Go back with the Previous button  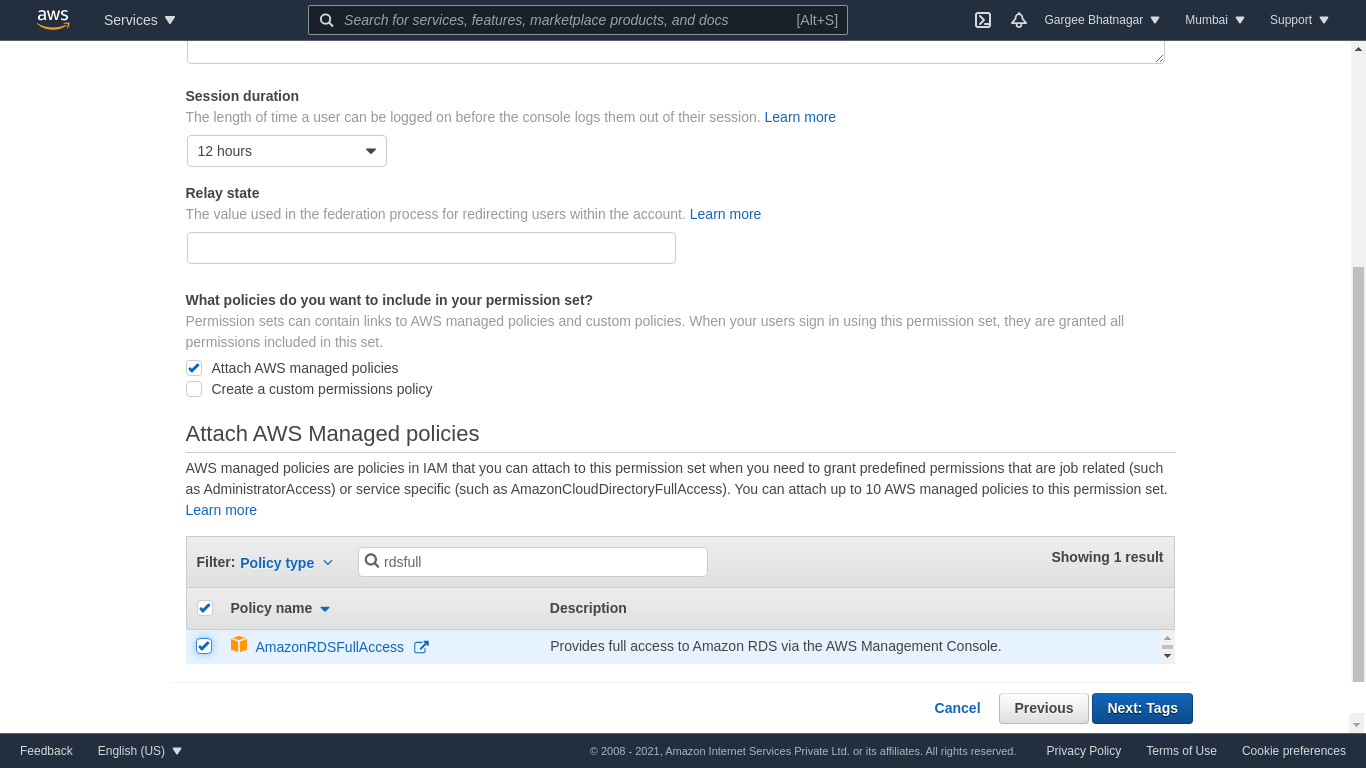pos(1043,708)
